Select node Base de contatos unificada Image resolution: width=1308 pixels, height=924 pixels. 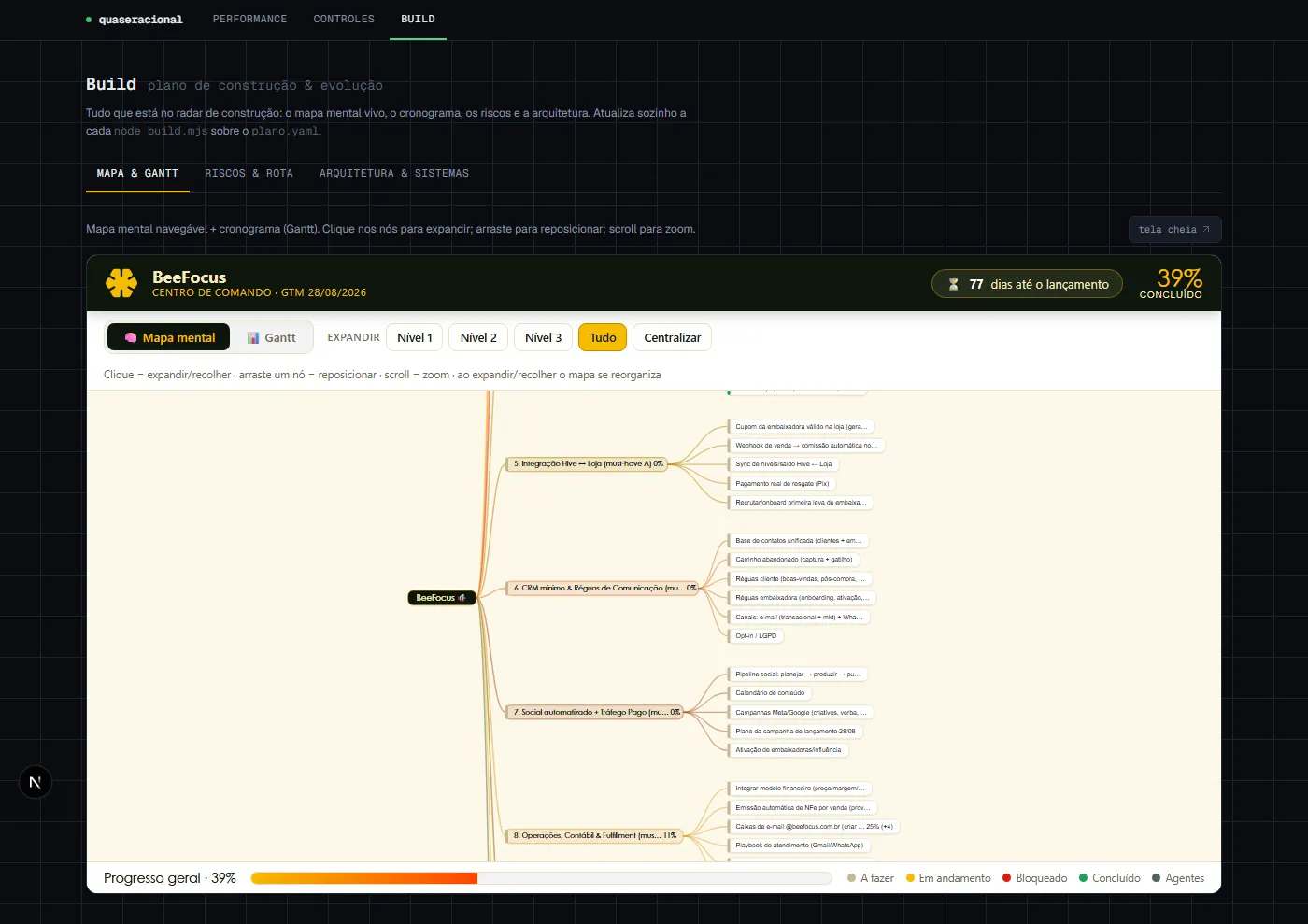point(799,541)
